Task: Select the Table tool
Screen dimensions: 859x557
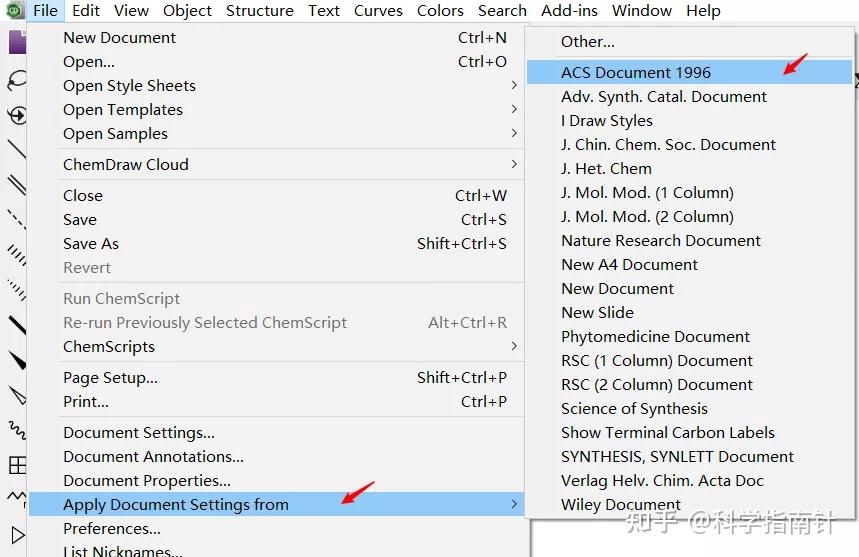Action: click(x=16, y=465)
